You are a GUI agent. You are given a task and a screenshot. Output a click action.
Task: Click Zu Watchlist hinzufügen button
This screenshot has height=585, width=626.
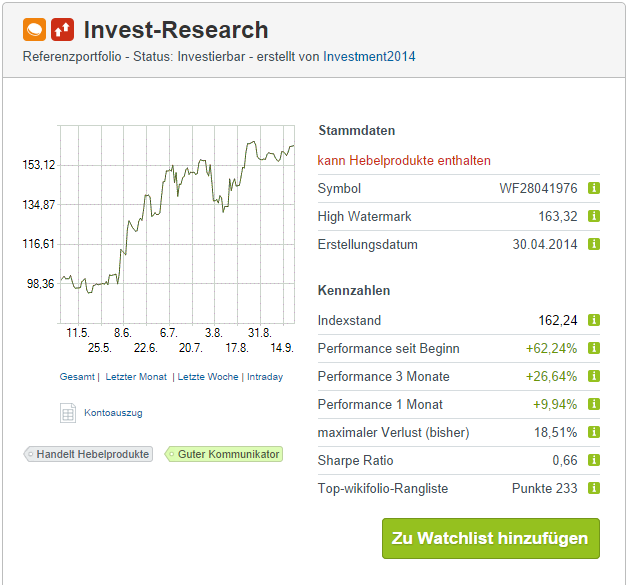coord(490,538)
